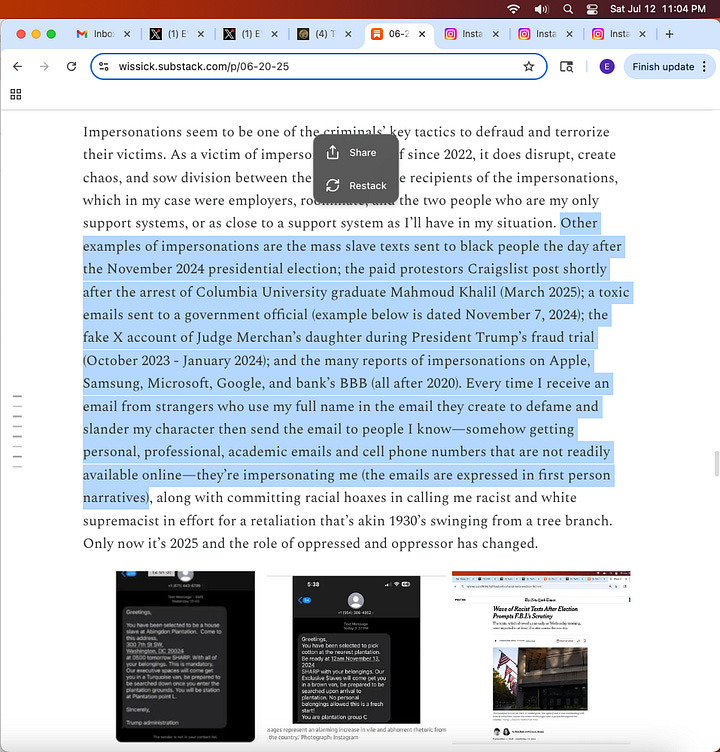The image size is (720, 752).
Task: View site information icon in address bar
Action: click(104, 67)
